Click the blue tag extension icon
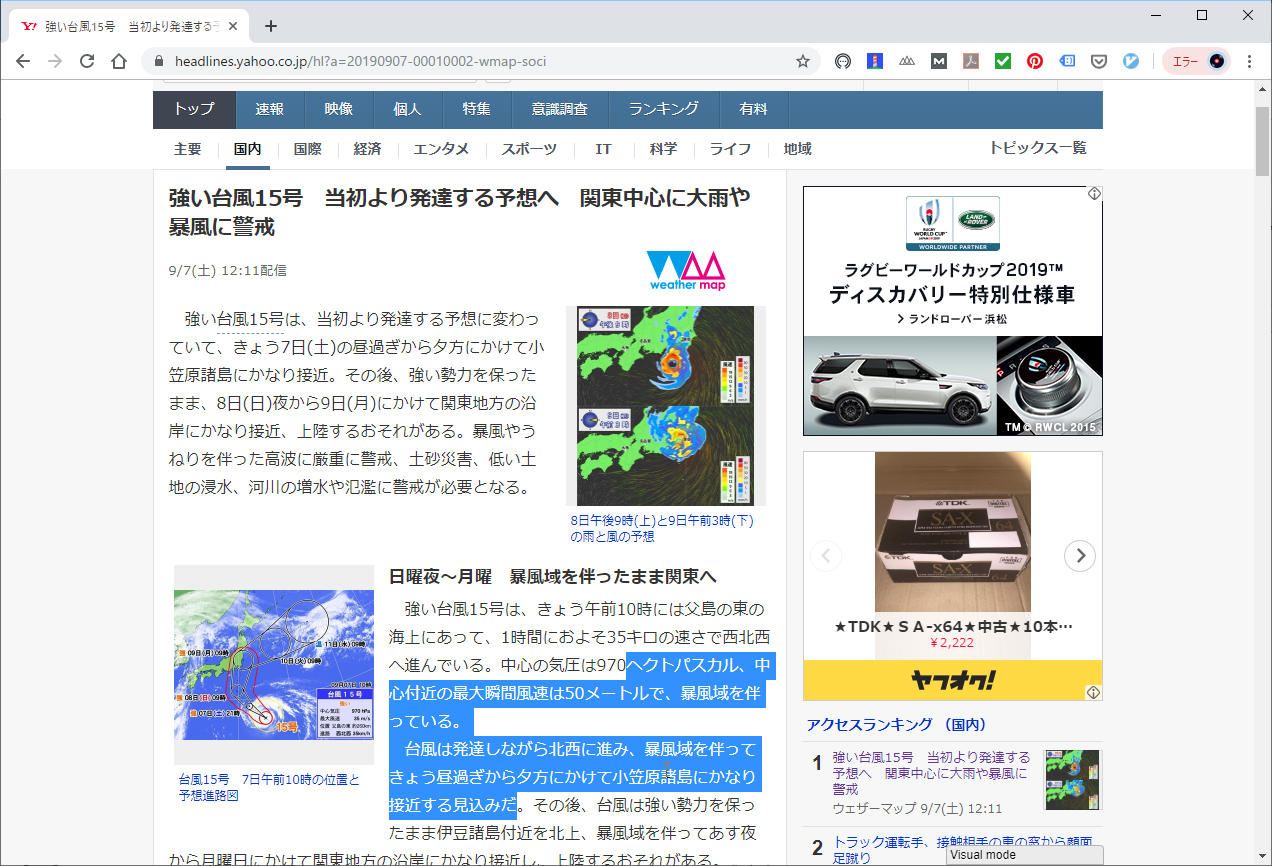 pos(1067,61)
